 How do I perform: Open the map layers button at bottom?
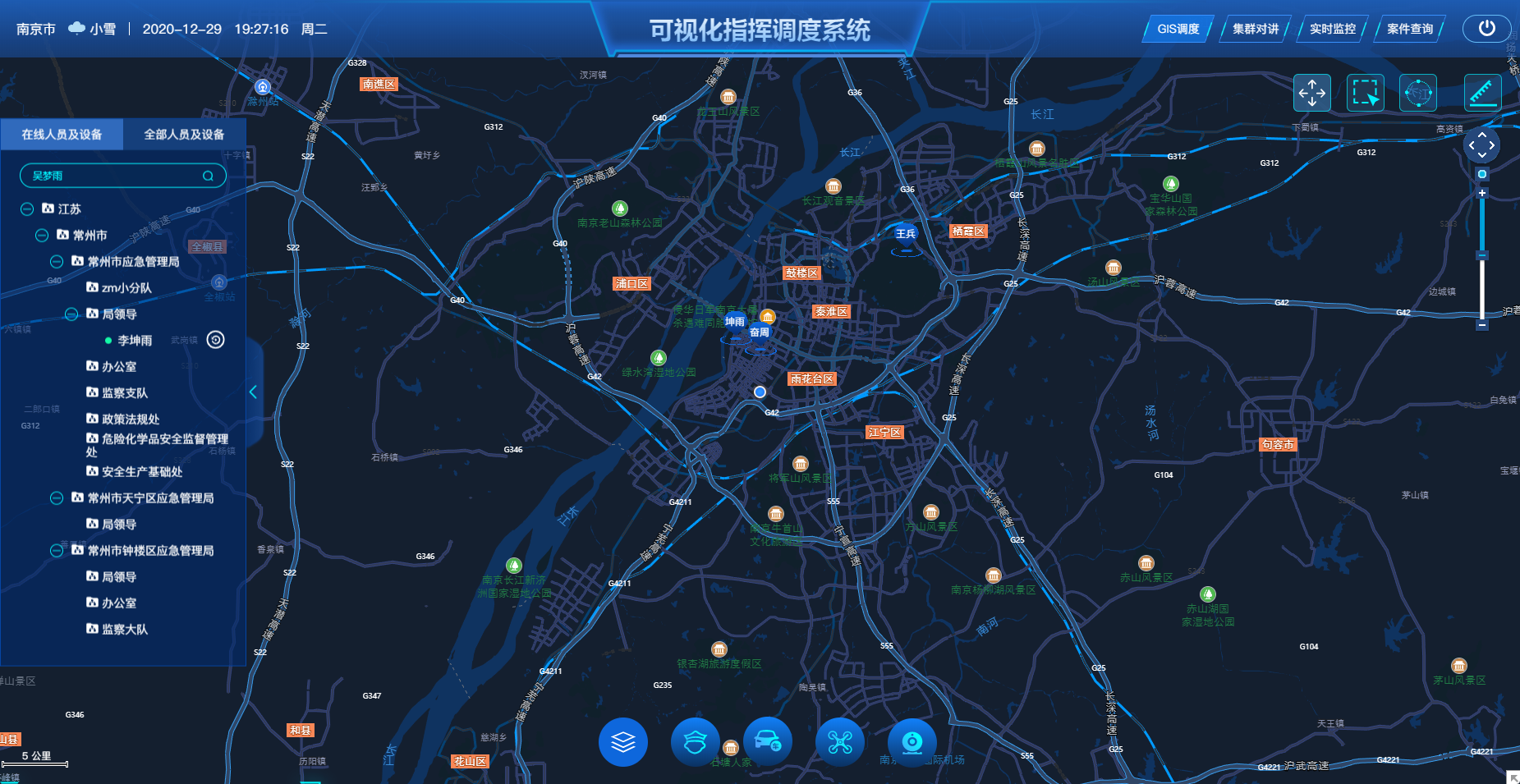click(623, 742)
